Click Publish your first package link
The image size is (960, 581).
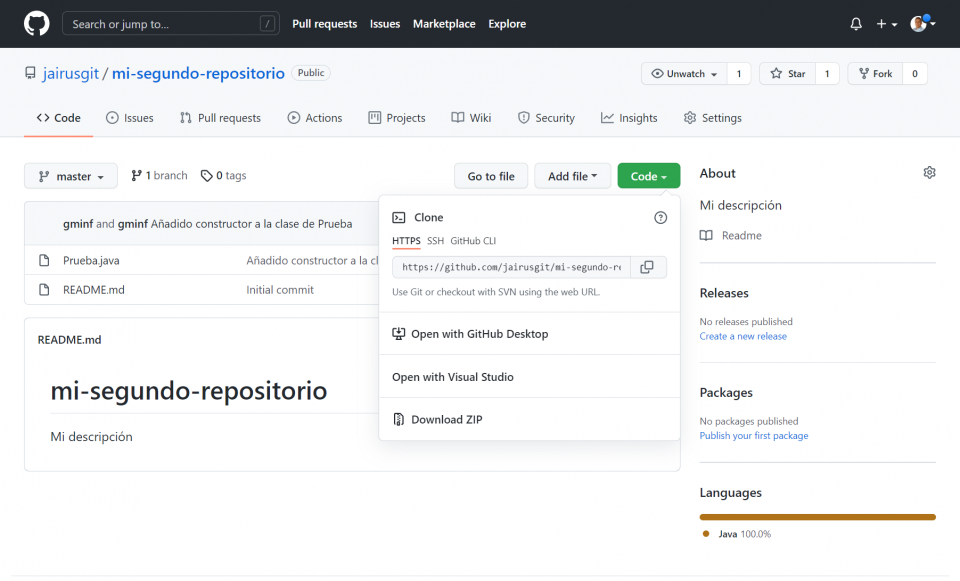click(x=754, y=436)
